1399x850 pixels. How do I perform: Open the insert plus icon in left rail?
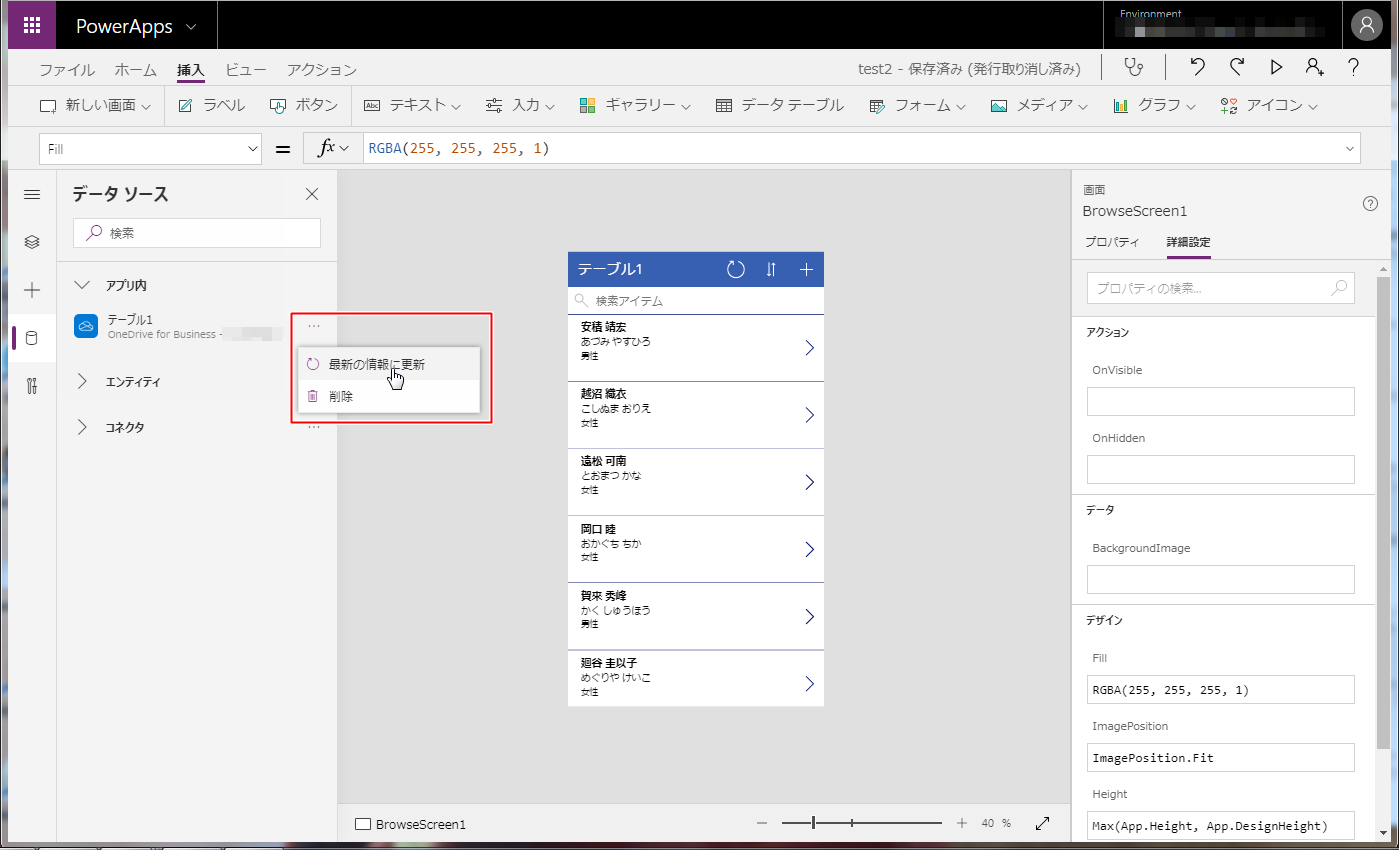click(32, 290)
